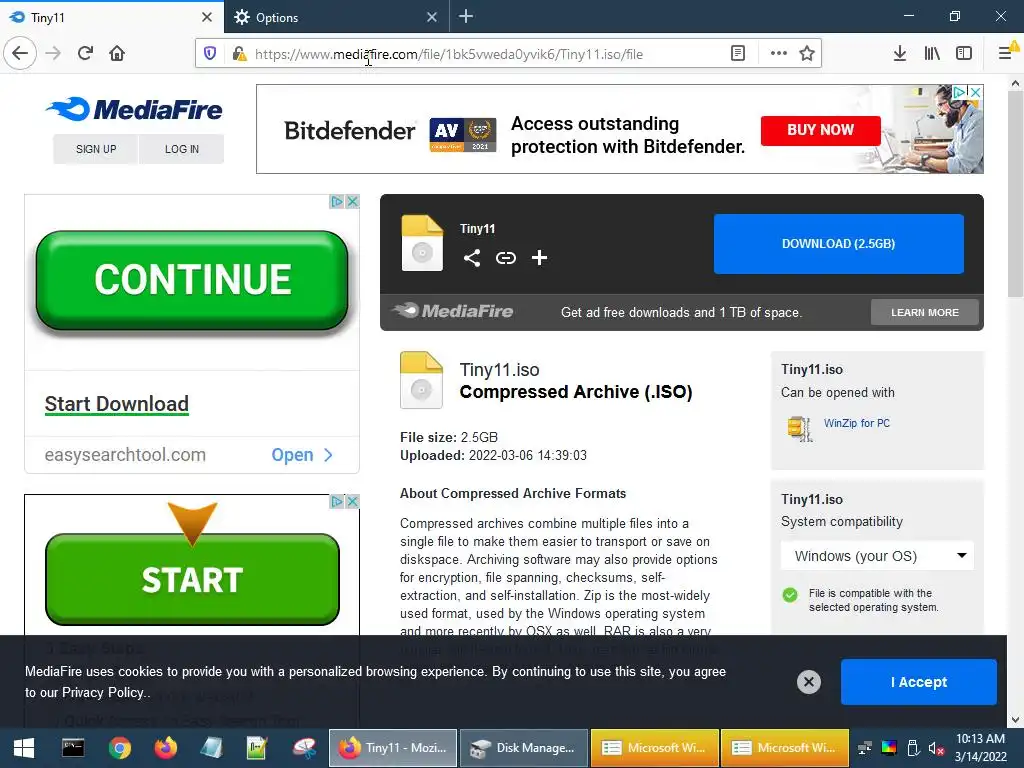Open page actions three-dots menu
Screen dimensions: 1024x768
click(x=778, y=54)
